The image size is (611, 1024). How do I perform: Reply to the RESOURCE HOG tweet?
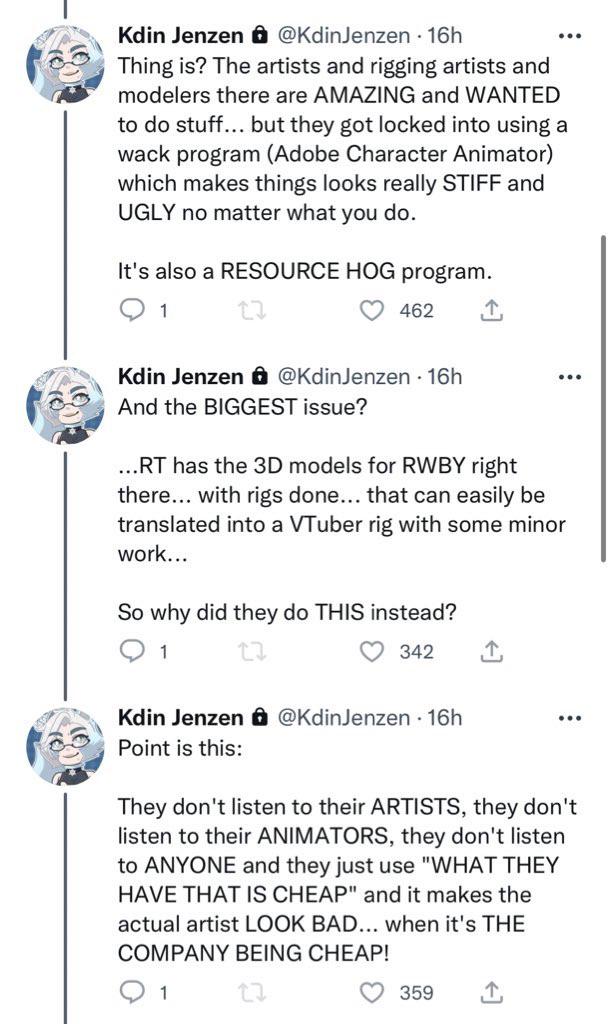(133, 311)
